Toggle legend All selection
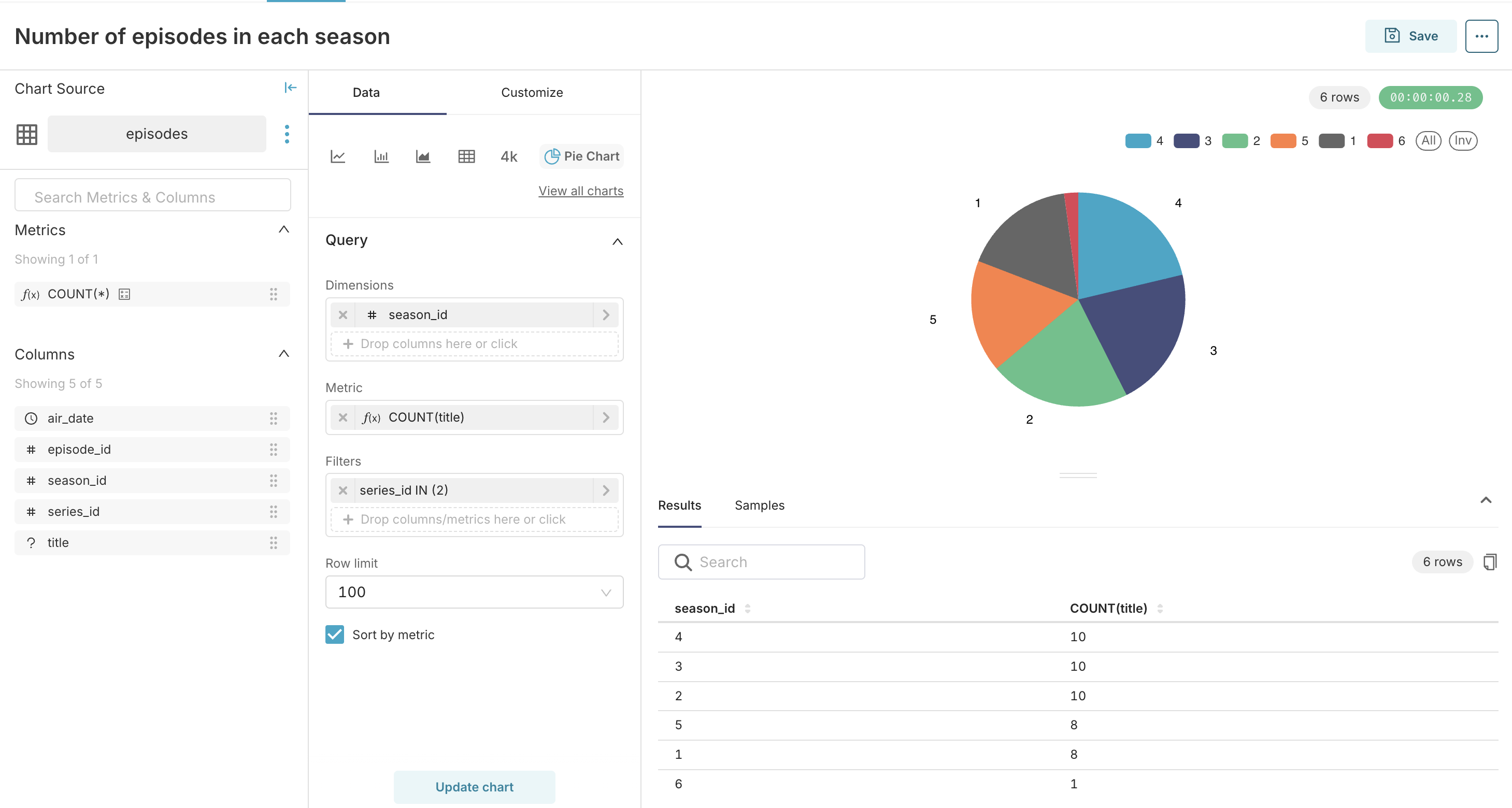 pos(1428,141)
